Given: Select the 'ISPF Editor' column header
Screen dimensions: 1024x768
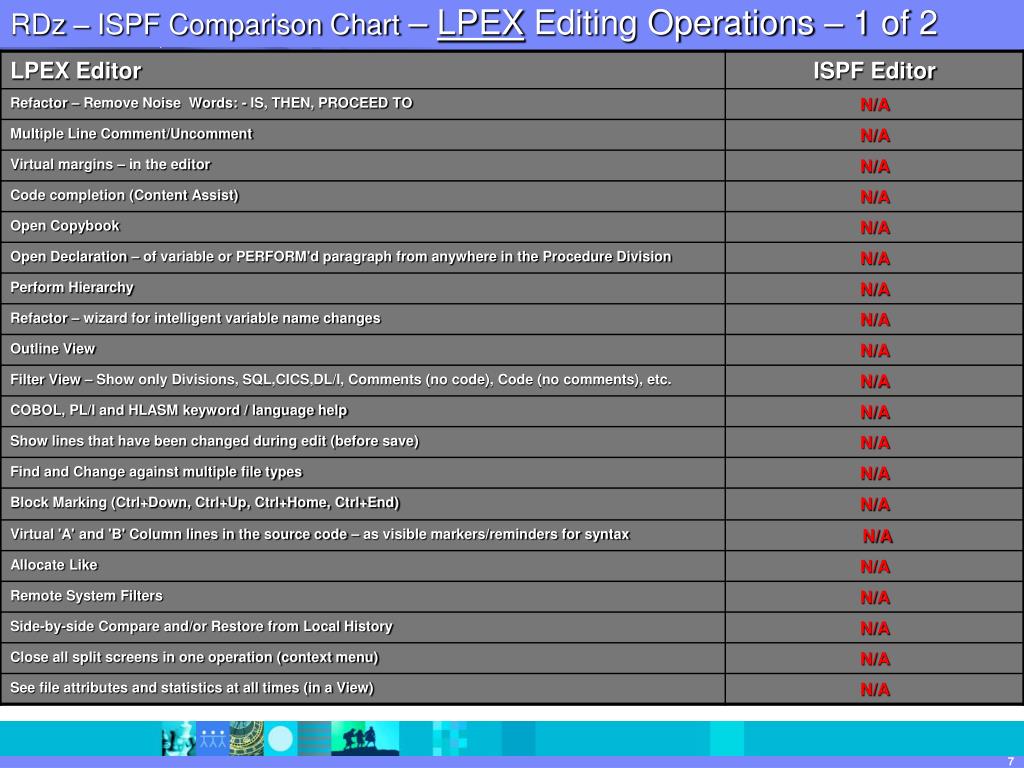Looking at the screenshot, I should tap(874, 71).
